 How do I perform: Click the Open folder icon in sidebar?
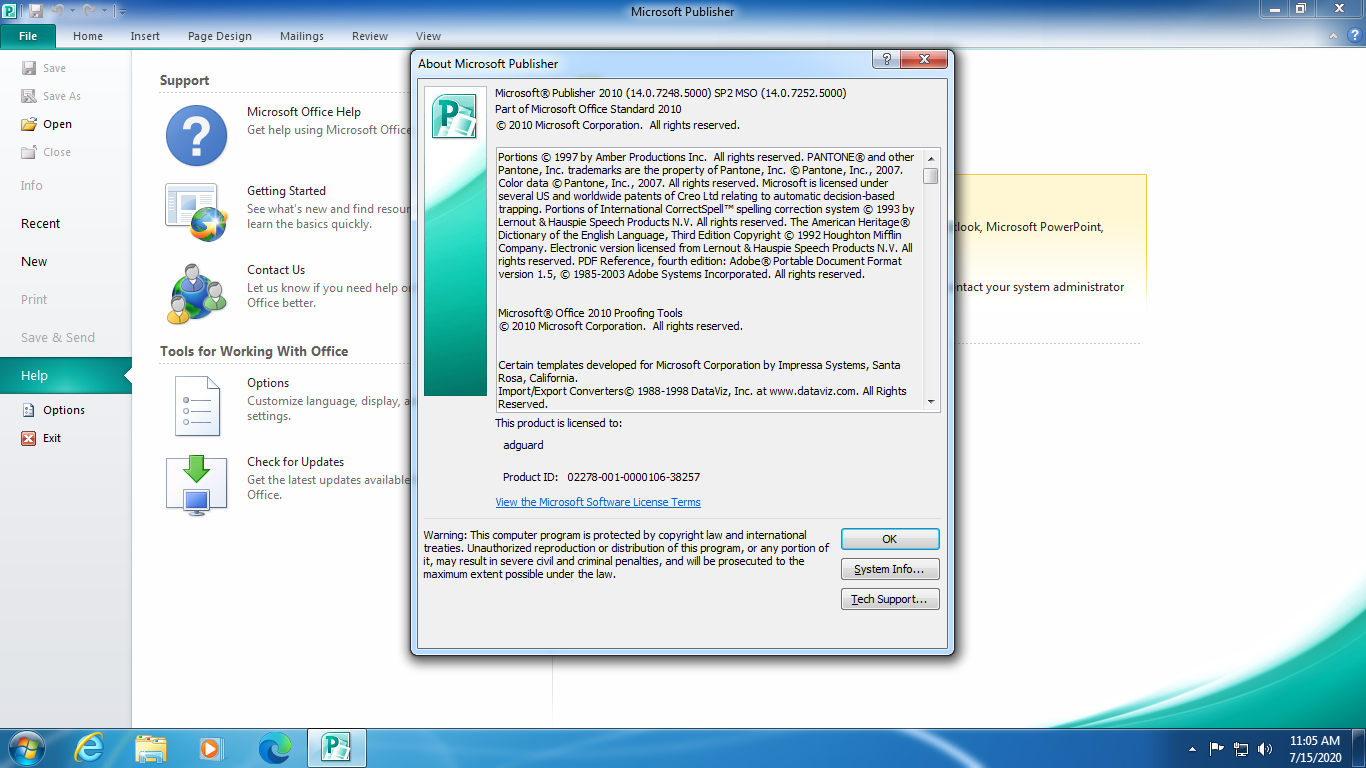pos(29,124)
